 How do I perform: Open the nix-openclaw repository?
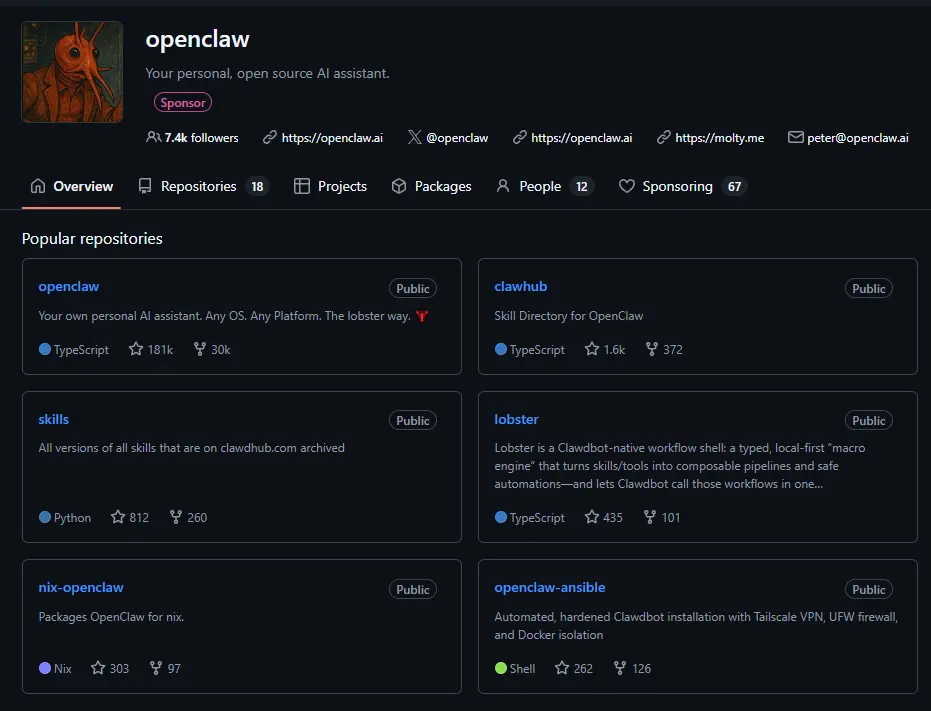click(80, 587)
